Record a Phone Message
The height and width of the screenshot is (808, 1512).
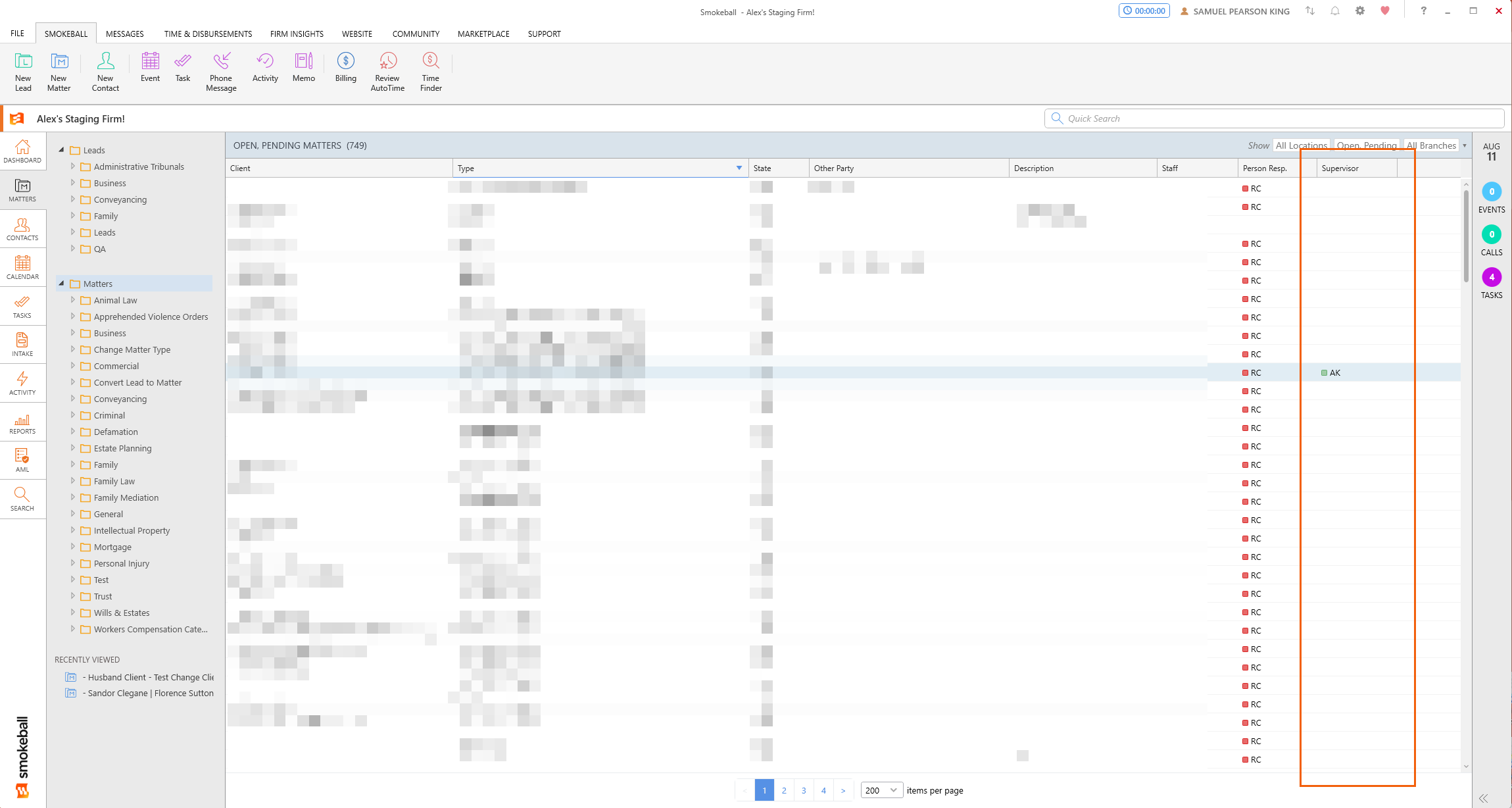pos(221,72)
